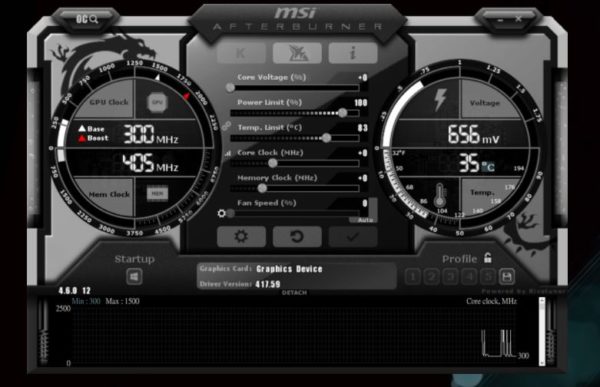Click the Core Voltage slider handle

click(230, 88)
